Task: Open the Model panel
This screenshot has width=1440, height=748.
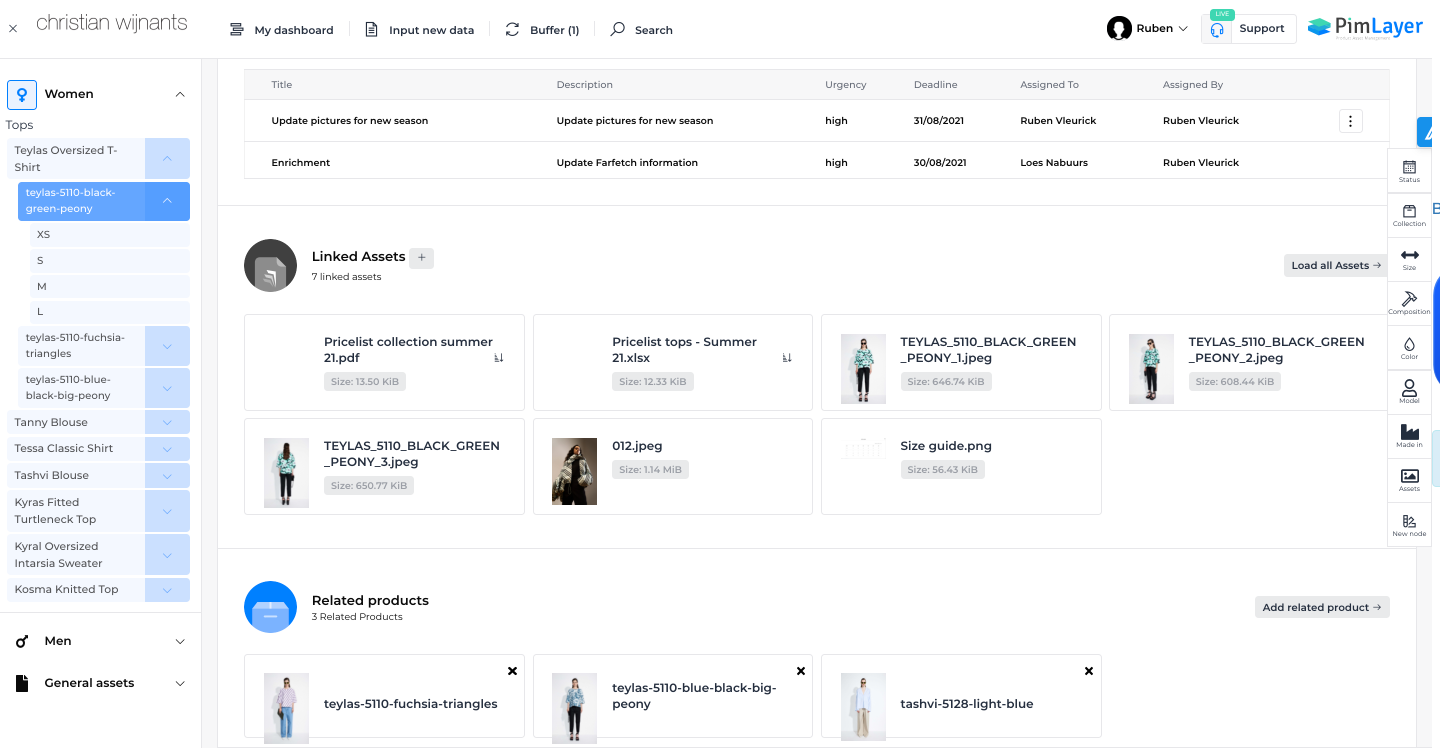Action: click(1409, 390)
